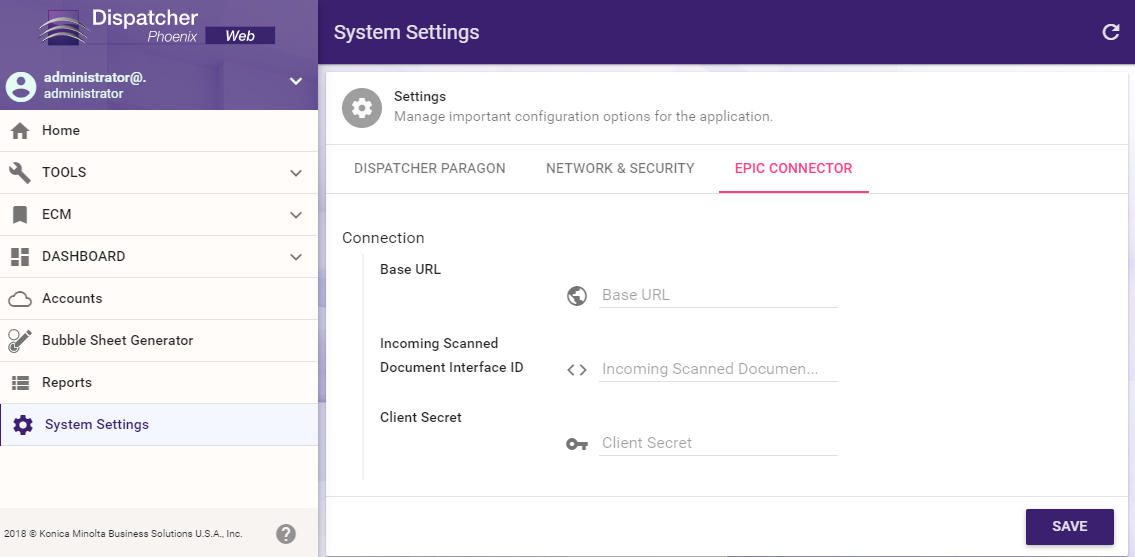
Task: Click the ECM bookmark icon
Action: (20, 215)
